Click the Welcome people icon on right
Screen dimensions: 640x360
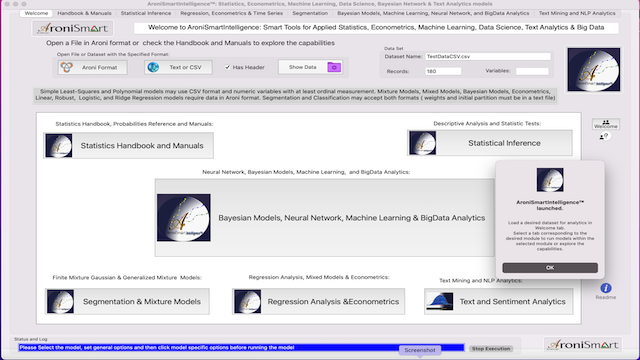coord(606,124)
